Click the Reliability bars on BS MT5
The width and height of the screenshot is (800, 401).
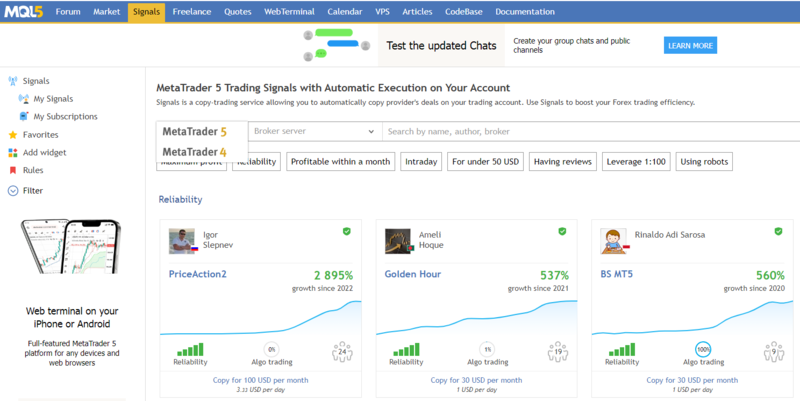click(622, 349)
